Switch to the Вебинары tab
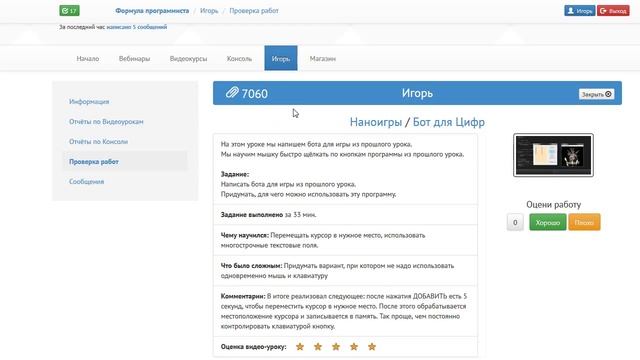 (134, 58)
